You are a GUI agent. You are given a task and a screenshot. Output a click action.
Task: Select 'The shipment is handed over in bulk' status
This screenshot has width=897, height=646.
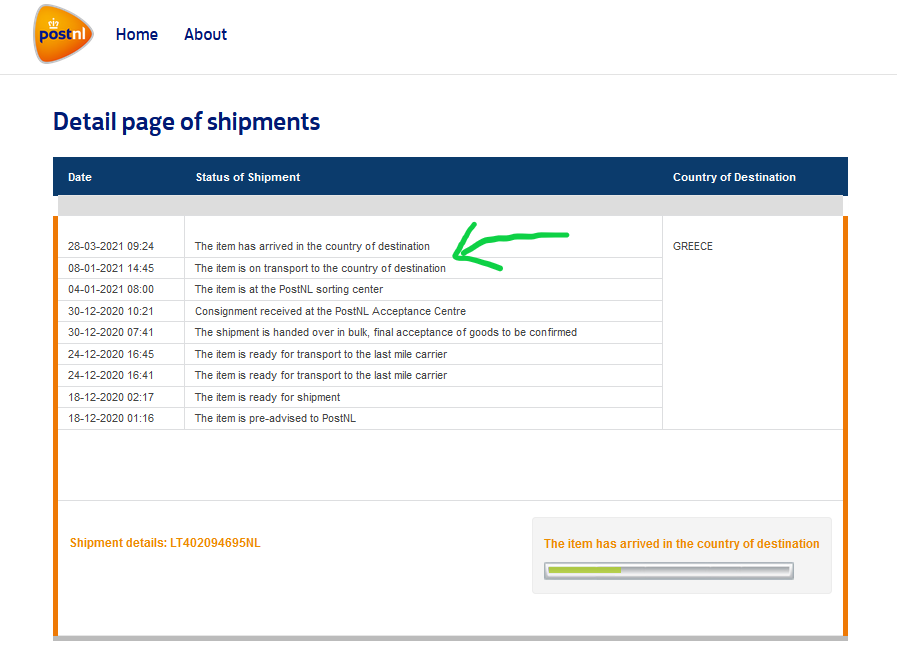pyautogui.click(x=386, y=332)
